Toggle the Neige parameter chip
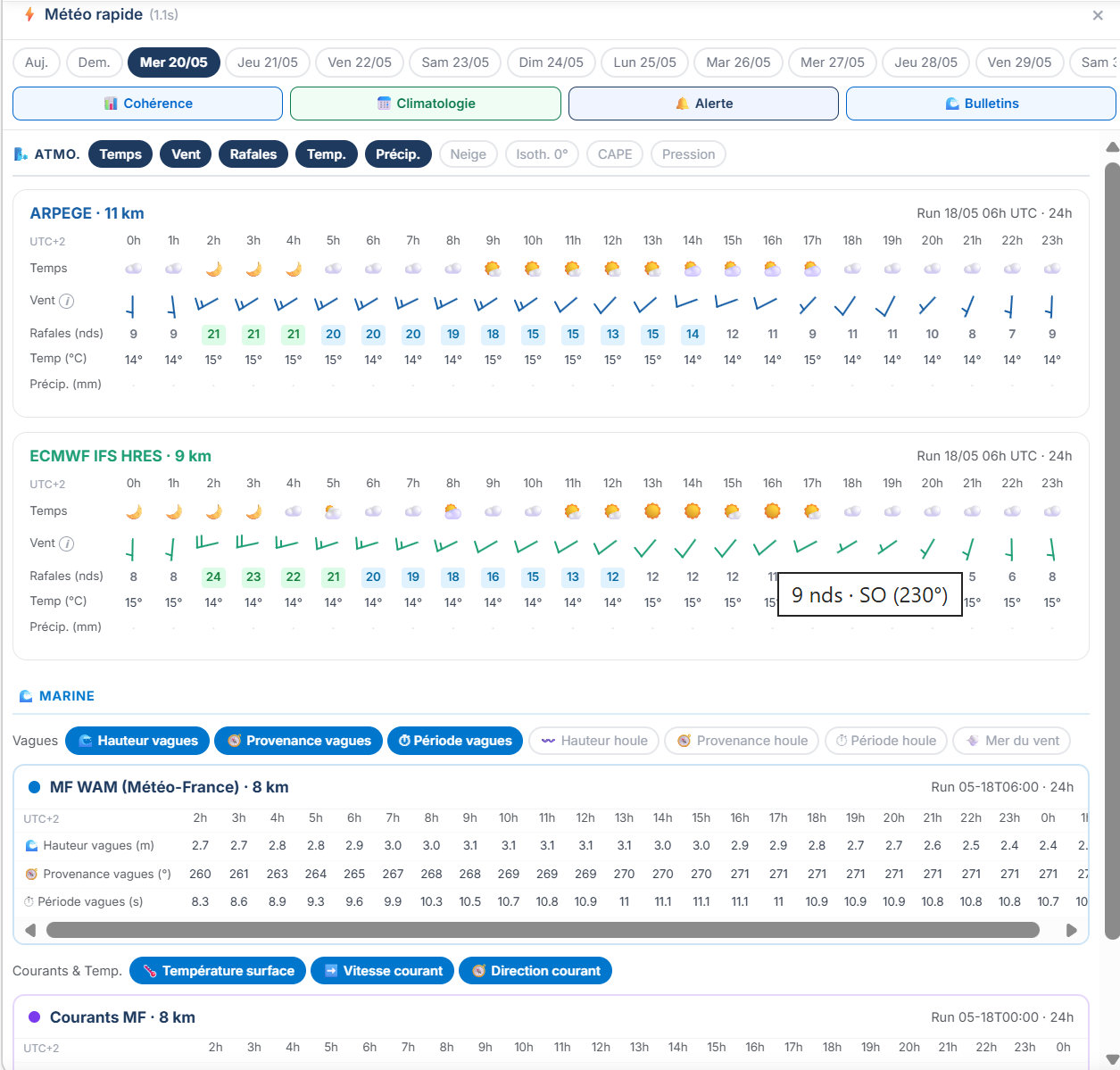The width and height of the screenshot is (1120, 1070). pyautogui.click(x=469, y=154)
